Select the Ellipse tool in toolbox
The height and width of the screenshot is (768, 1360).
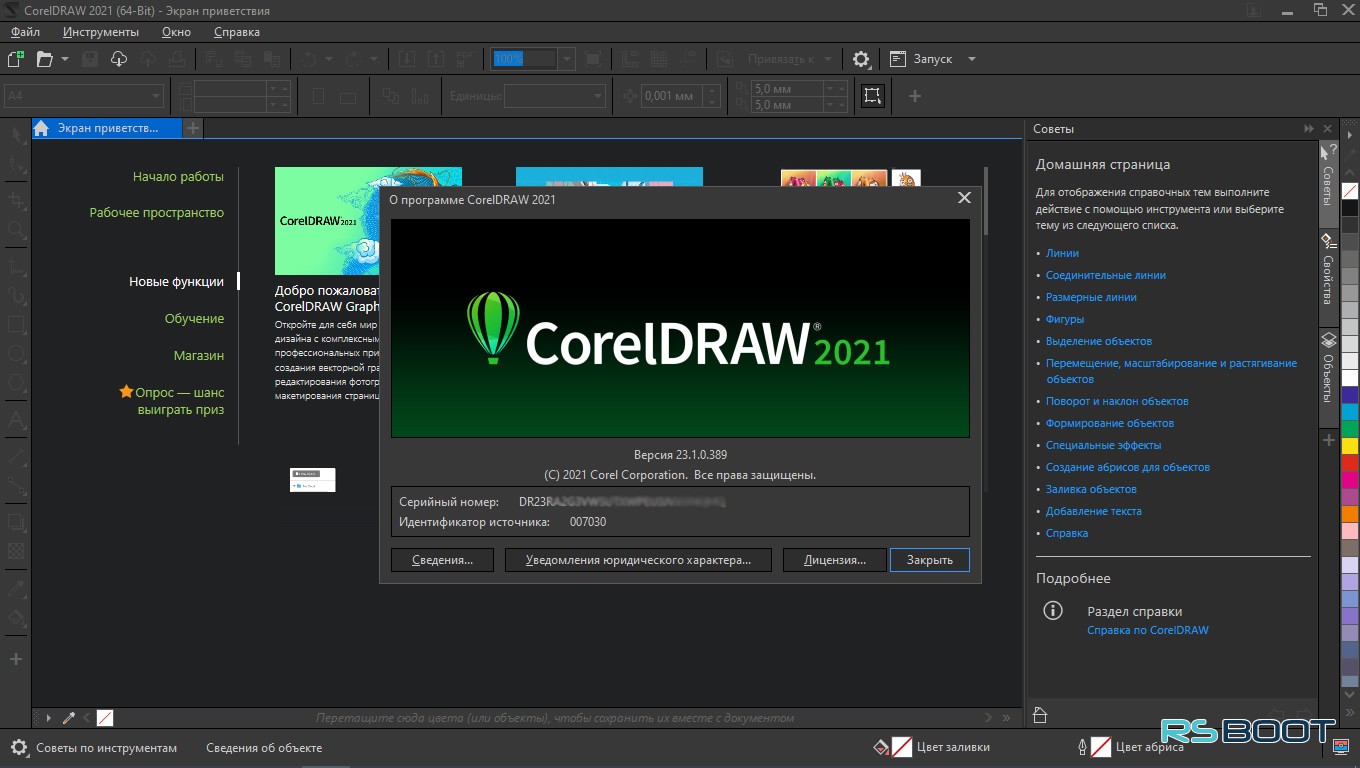click(x=16, y=355)
